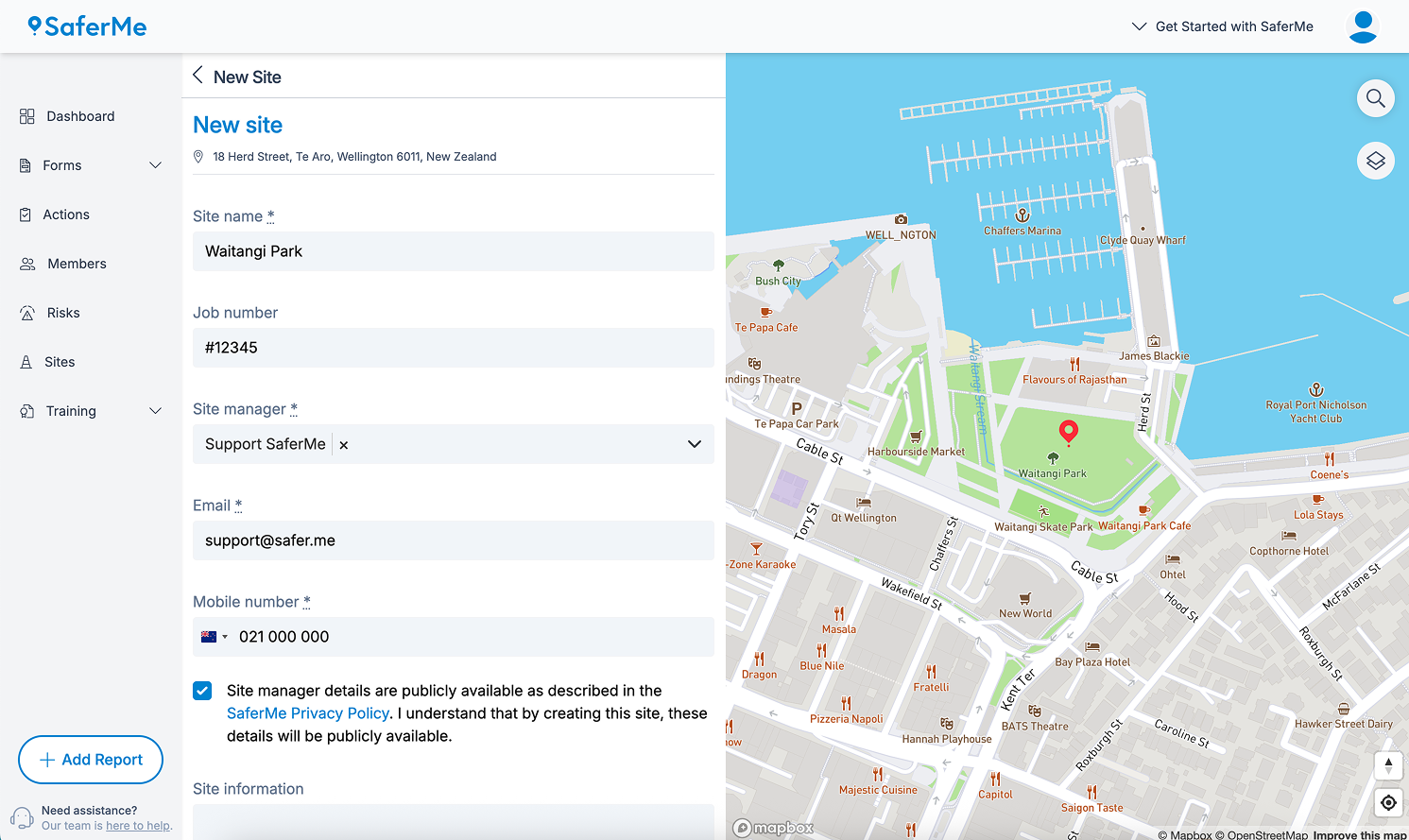Click the SaferMe logo

click(x=86, y=26)
